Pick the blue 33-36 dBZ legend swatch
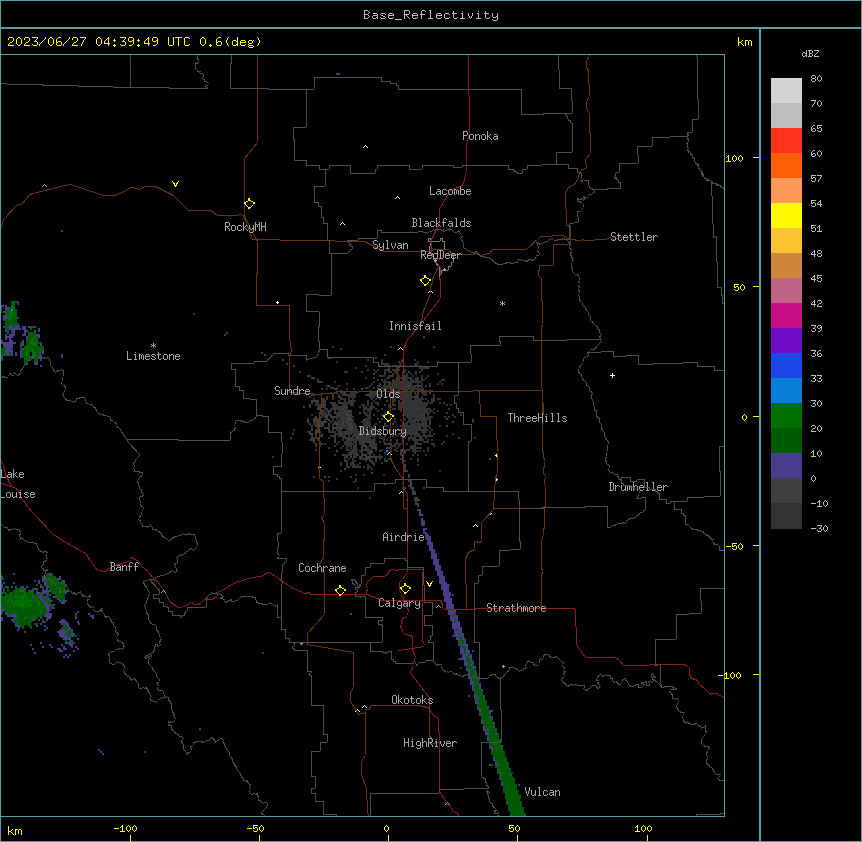Image resolution: width=862 pixels, height=842 pixels. (x=786, y=365)
